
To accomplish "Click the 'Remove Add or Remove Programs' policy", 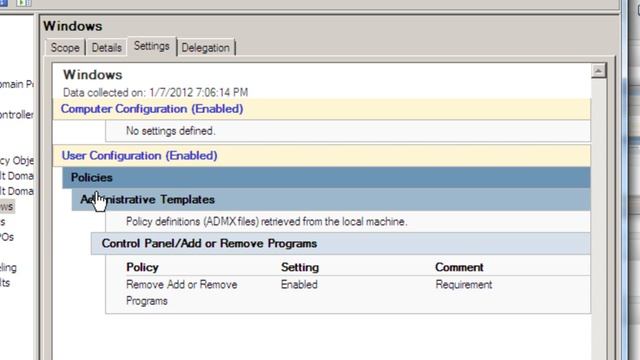I will 182,293.
